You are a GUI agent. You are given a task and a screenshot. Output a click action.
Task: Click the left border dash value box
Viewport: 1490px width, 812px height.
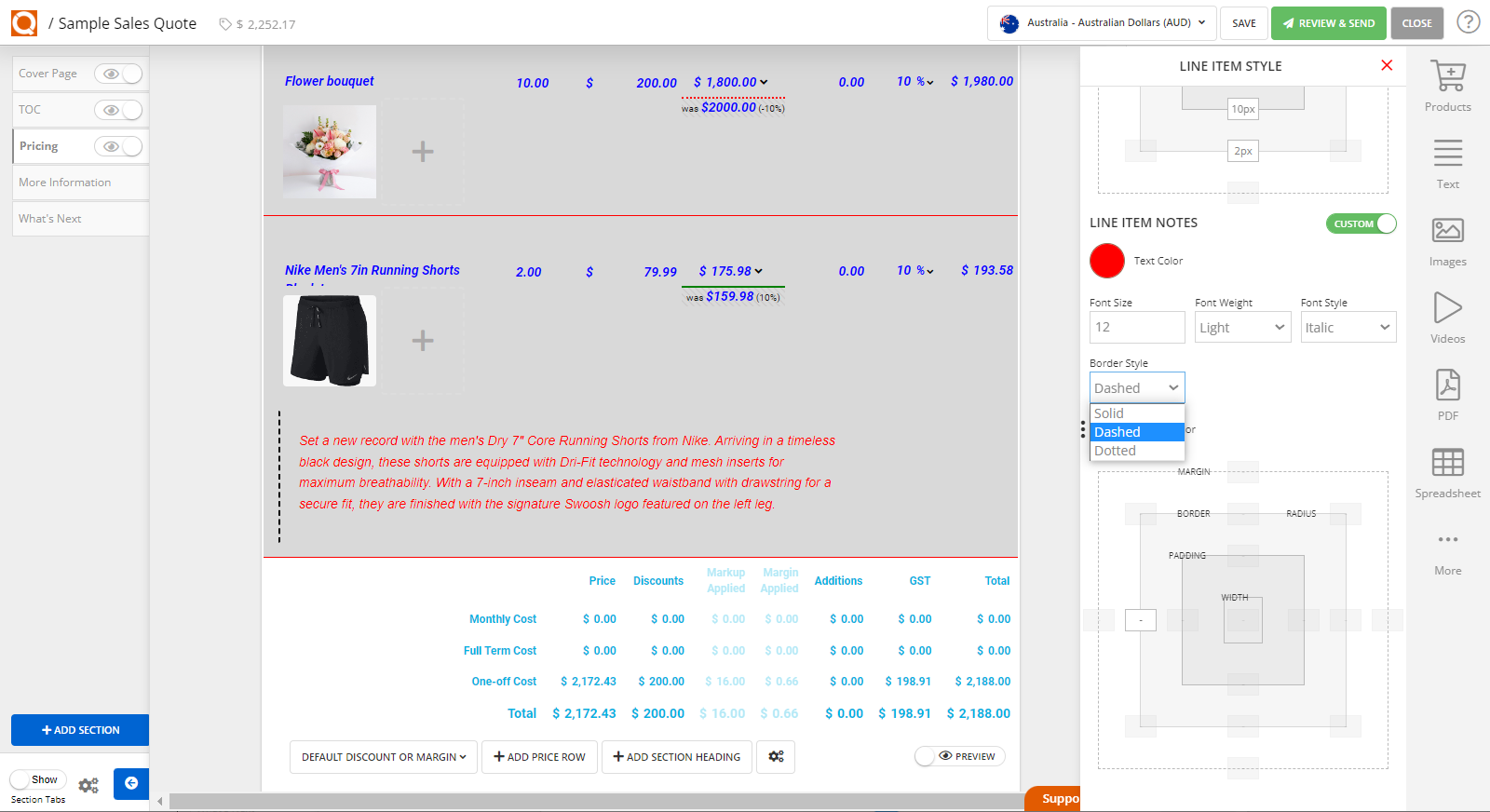[x=1141, y=620]
